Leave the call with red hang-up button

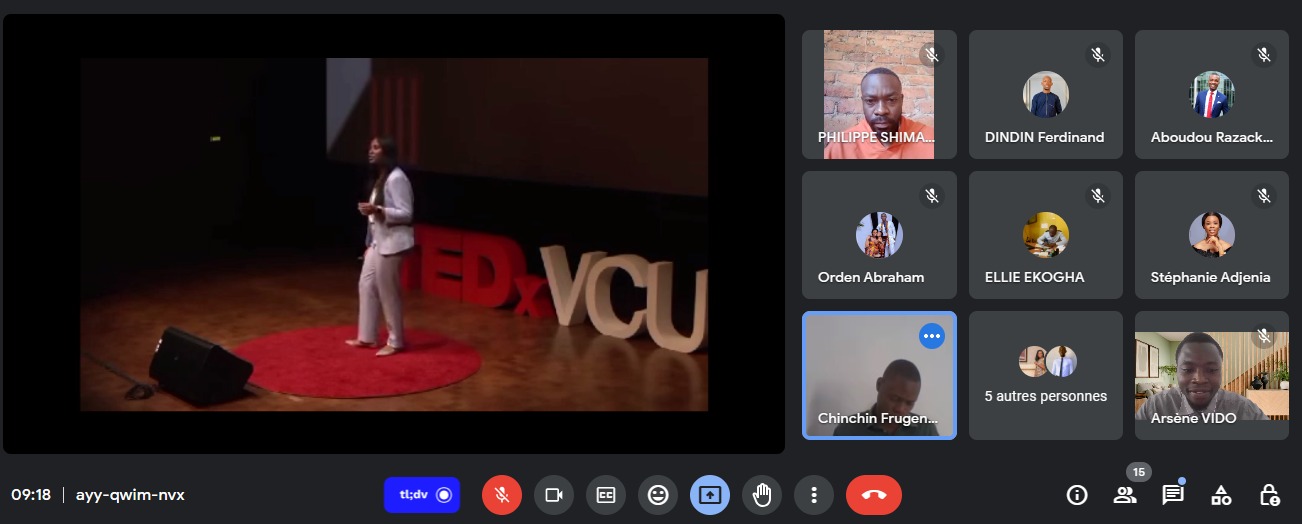click(874, 494)
